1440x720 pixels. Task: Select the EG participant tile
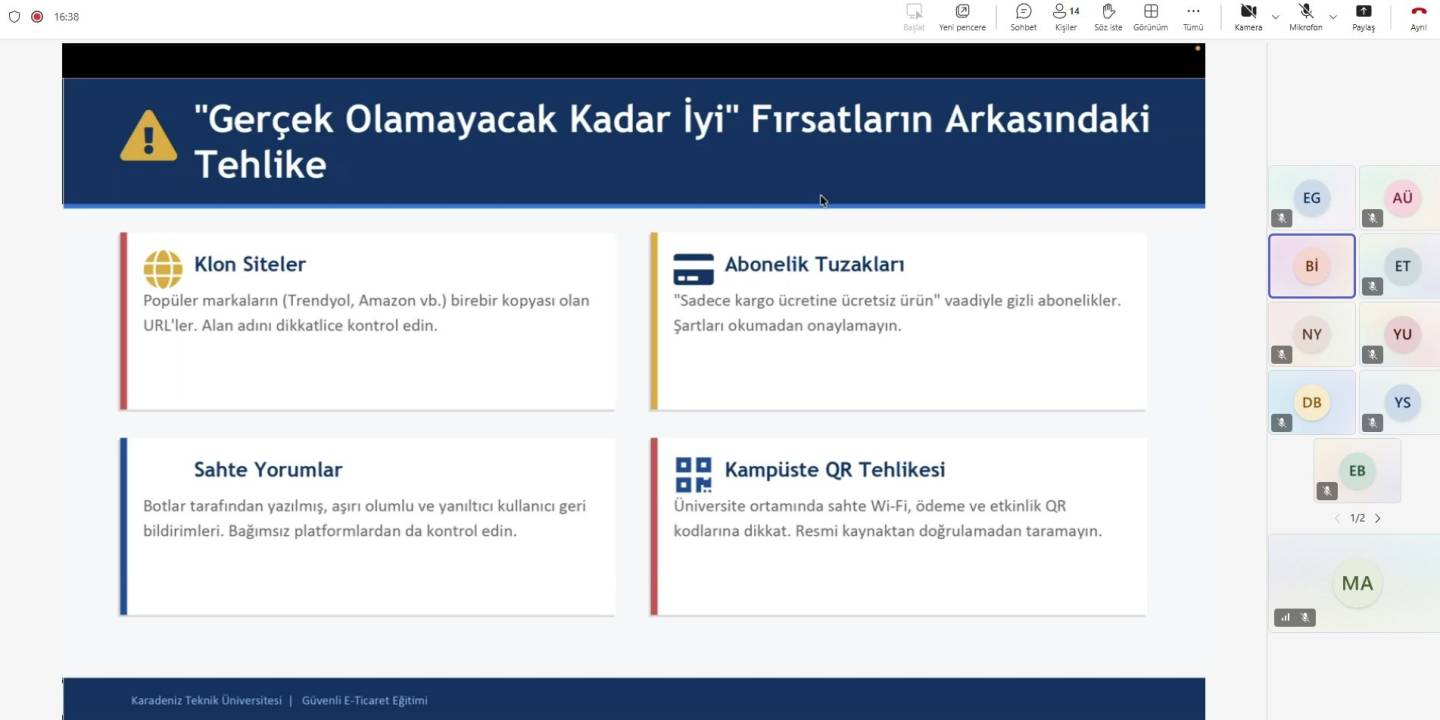(1311, 198)
